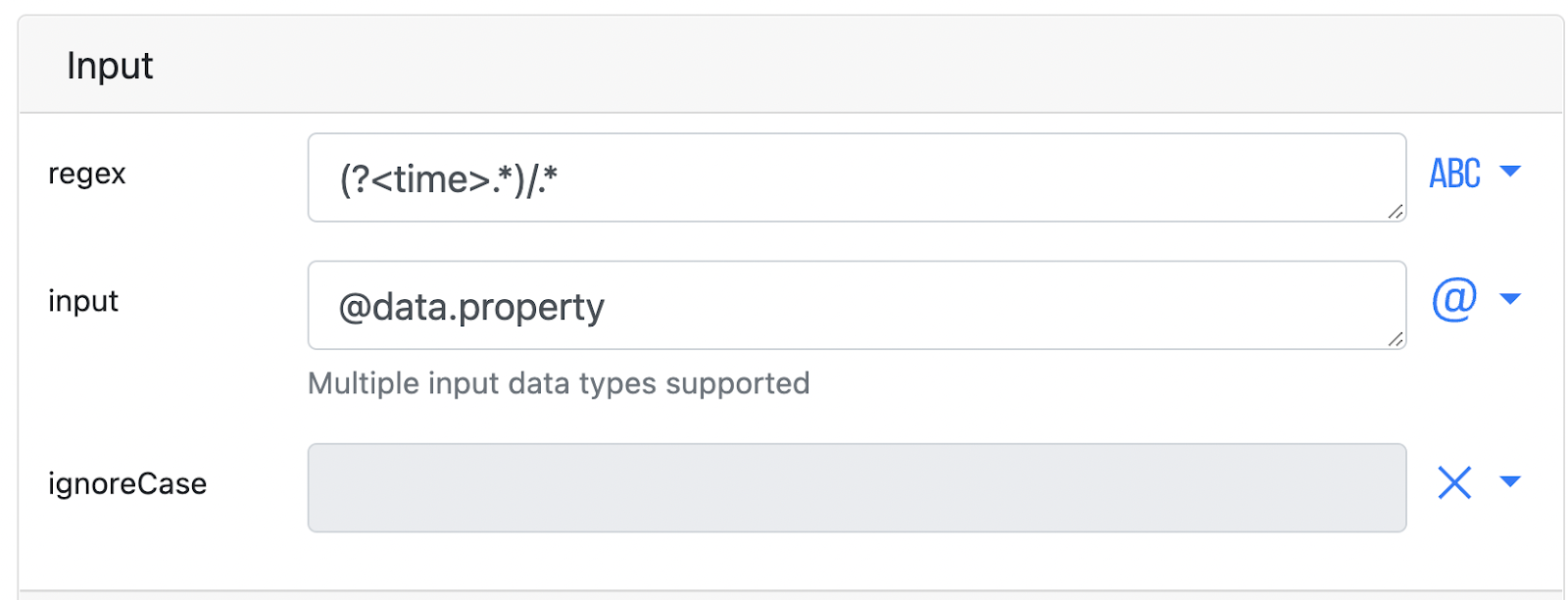Open the dropdown arrow next to the X icon
The width and height of the screenshot is (1568, 600).
(x=1510, y=481)
